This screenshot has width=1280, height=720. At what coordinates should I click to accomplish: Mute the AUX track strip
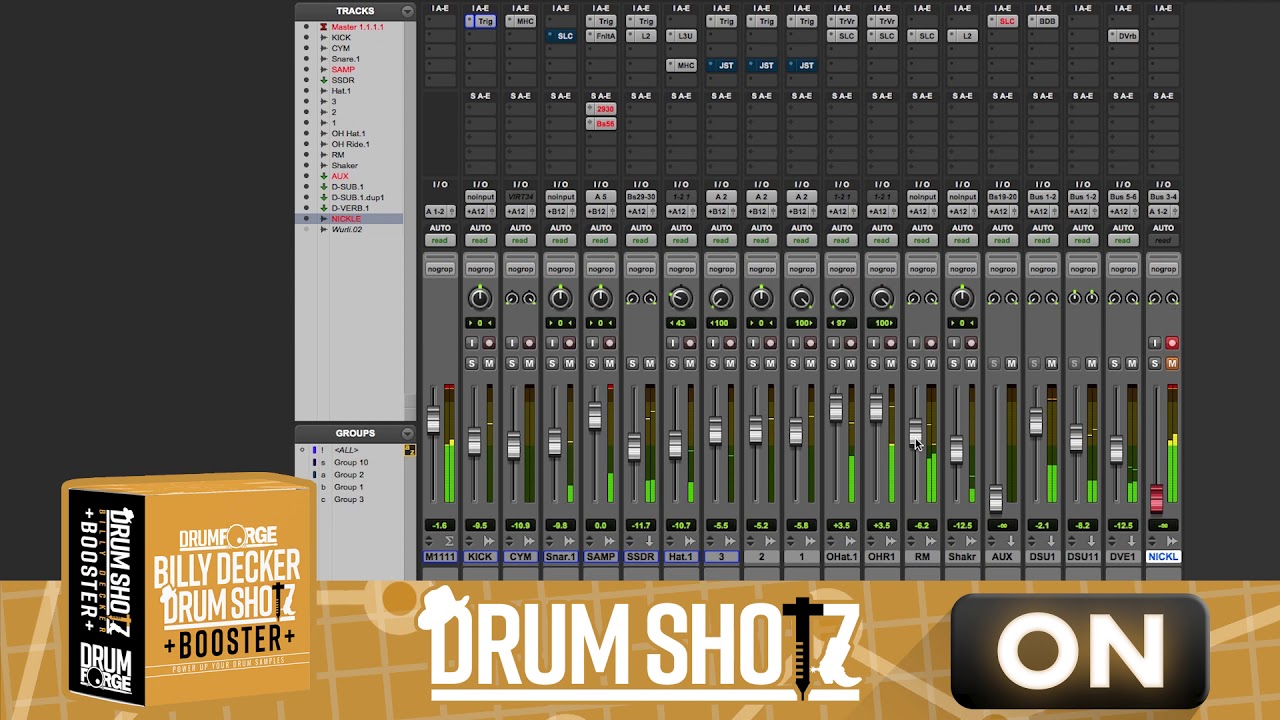coord(1011,363)
